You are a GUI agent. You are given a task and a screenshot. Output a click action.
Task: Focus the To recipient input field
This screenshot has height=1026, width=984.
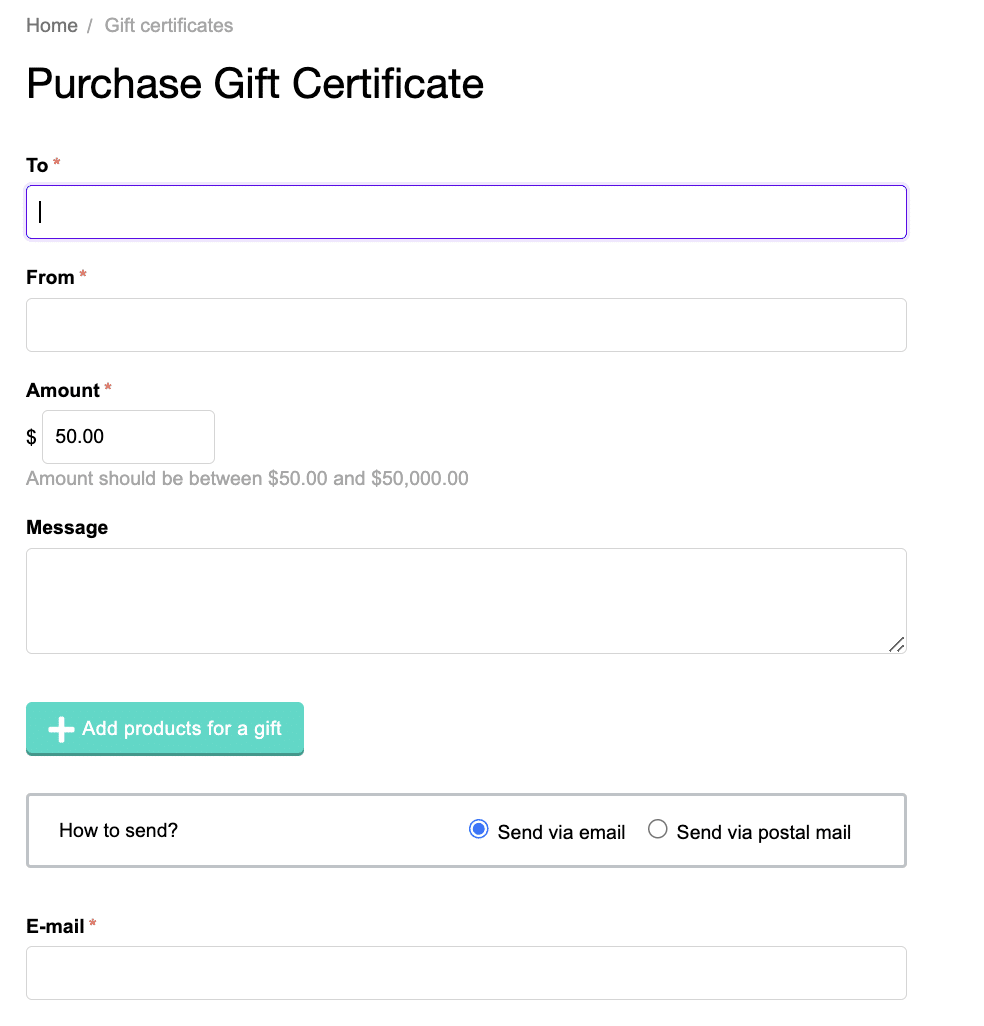pyautogui.click(x=466, y=212)
